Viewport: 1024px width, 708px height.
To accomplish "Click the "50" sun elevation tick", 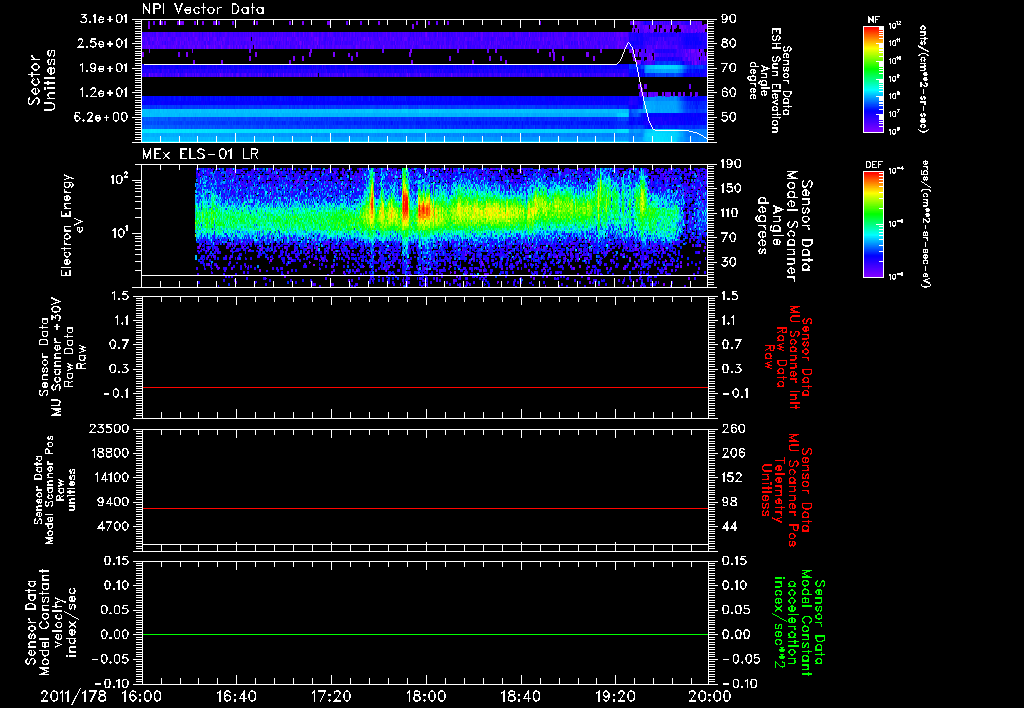I will tap(729, 117).
